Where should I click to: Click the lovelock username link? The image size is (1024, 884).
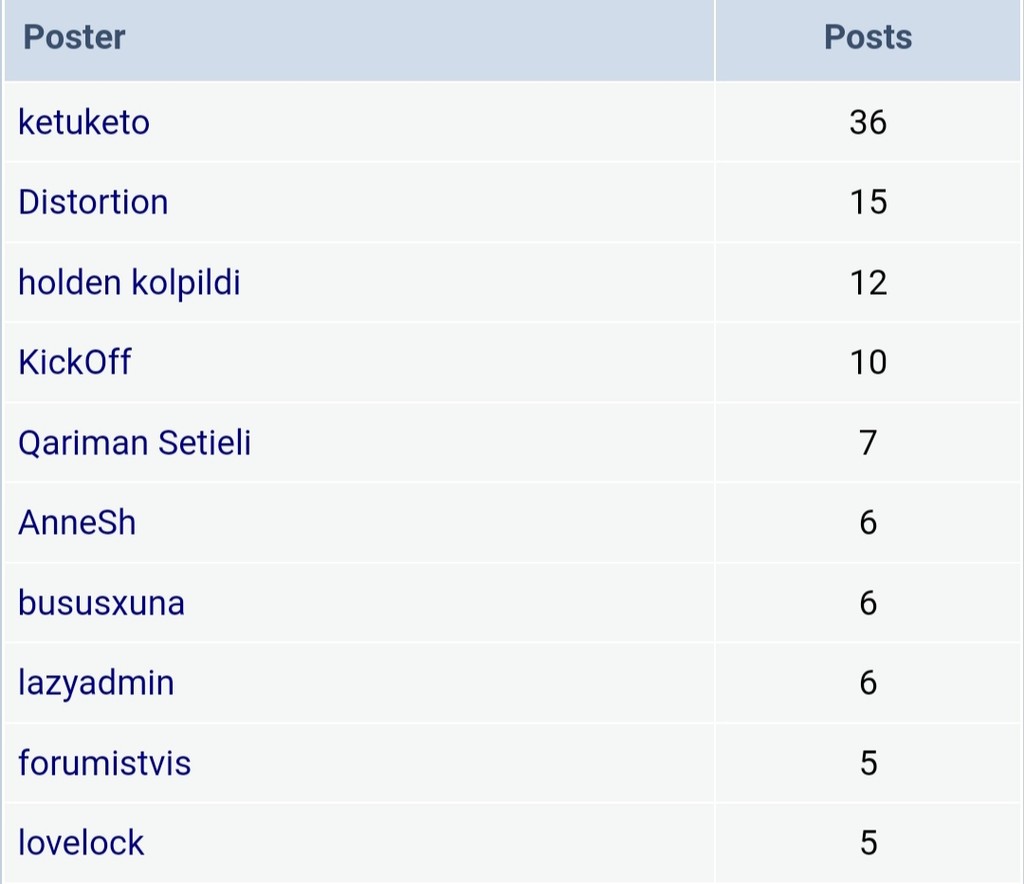point(81,843)
